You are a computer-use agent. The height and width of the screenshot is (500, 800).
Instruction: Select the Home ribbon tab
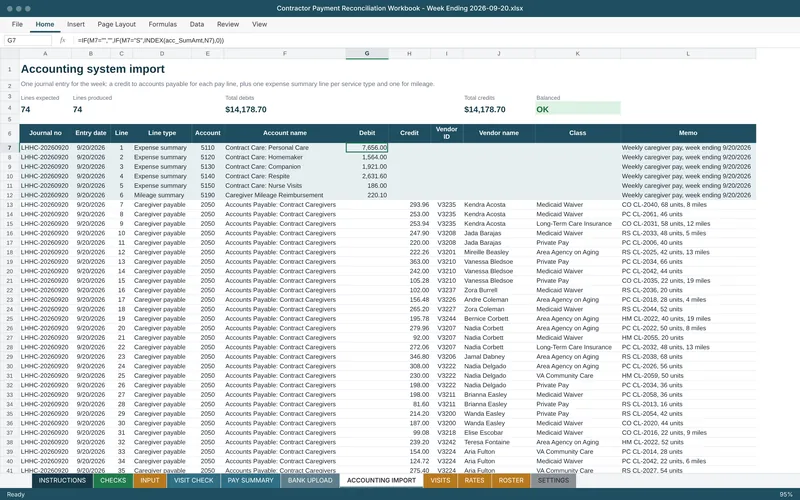tap(45, 24)
